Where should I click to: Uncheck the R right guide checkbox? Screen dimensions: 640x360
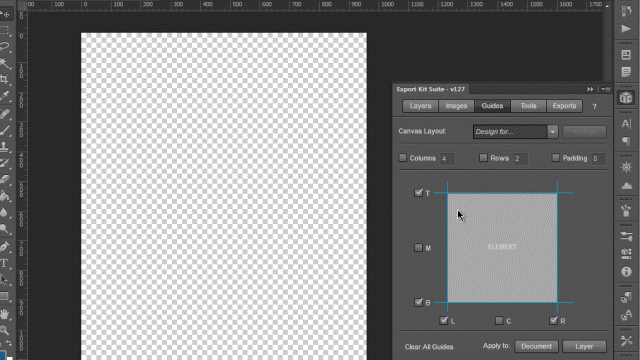click(553, 320)
